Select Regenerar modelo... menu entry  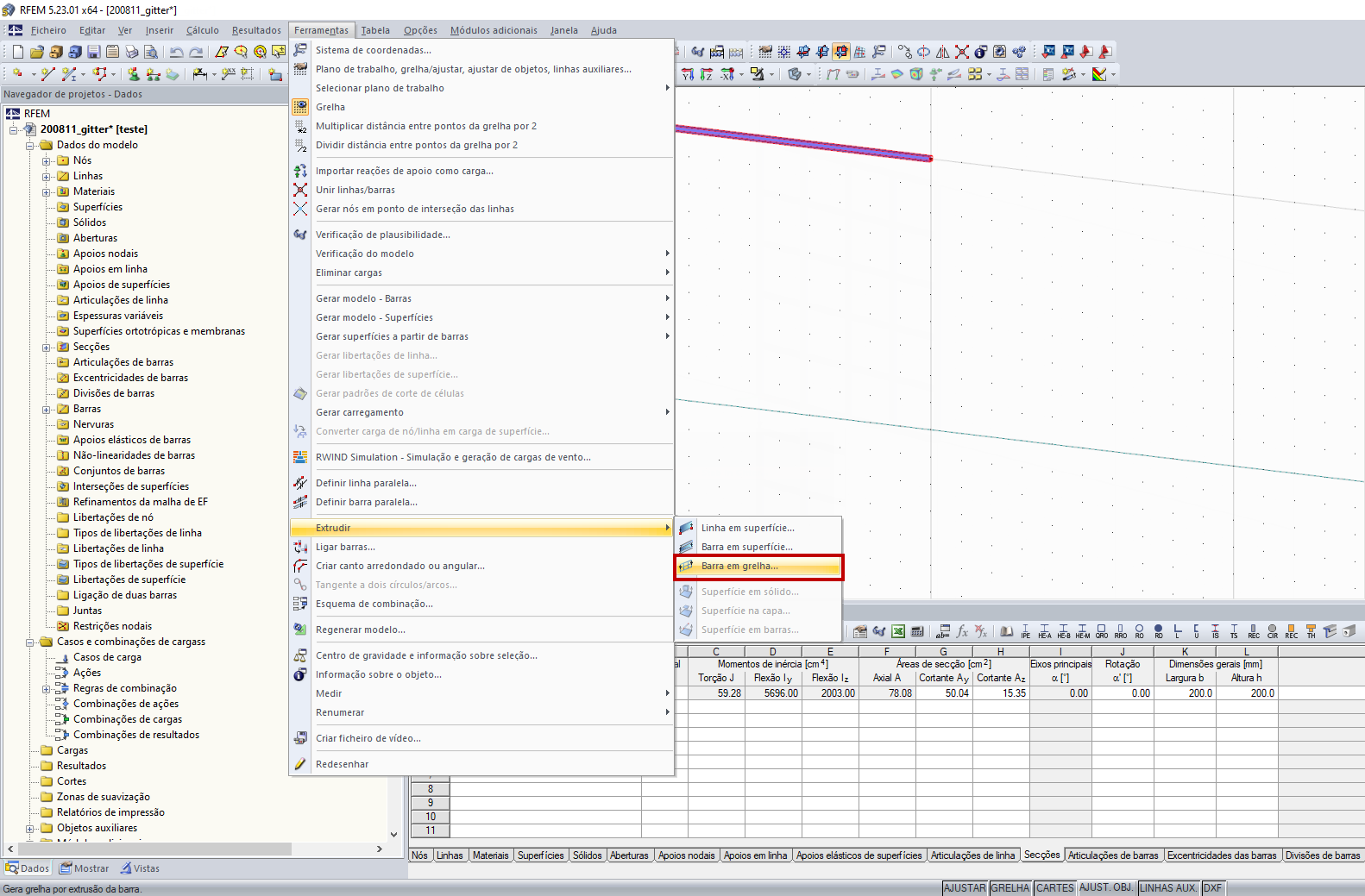[x=481, y=630]
